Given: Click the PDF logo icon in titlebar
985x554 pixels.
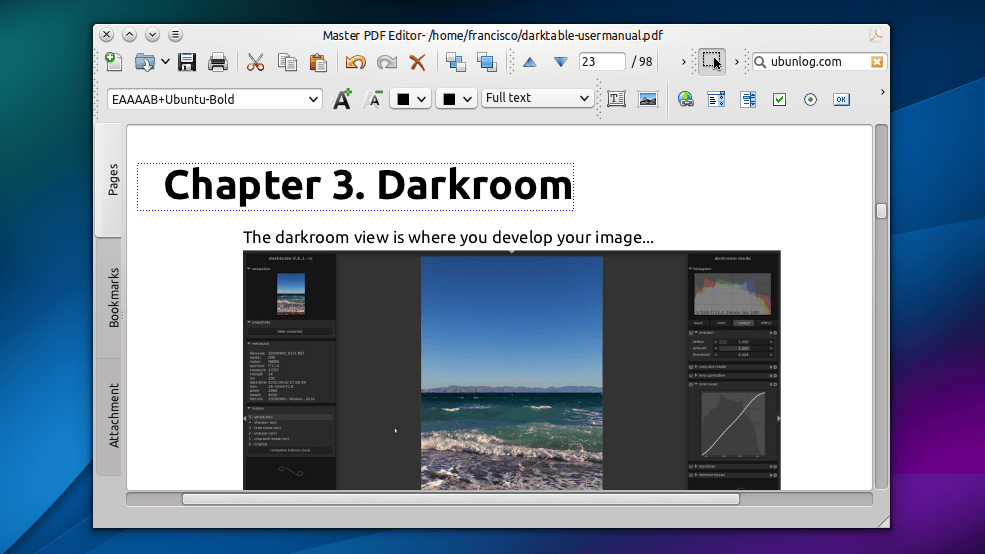Looking at the screenshot, I should (876, 35).
